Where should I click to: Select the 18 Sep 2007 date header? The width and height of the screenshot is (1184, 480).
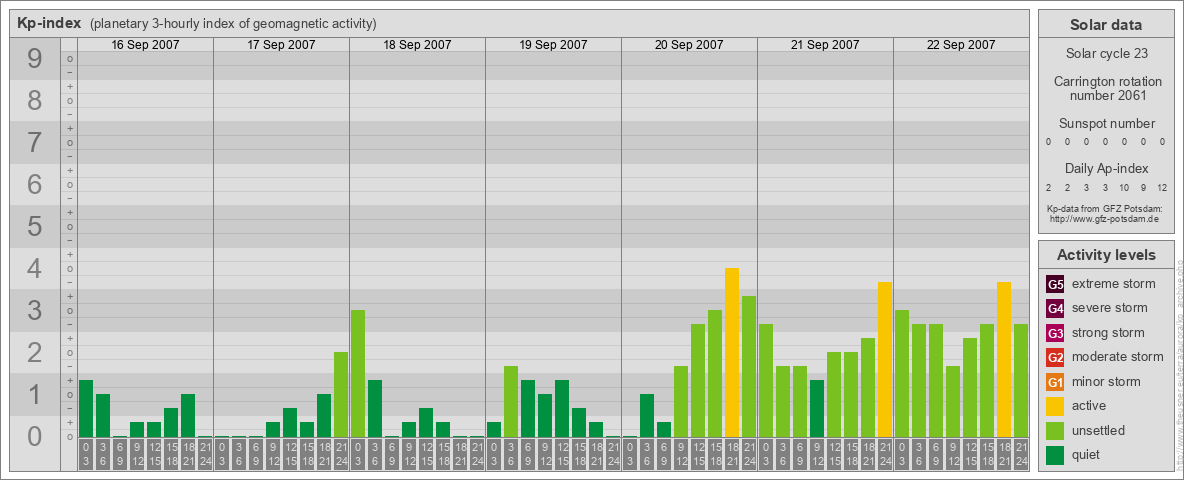pos(417,45)
